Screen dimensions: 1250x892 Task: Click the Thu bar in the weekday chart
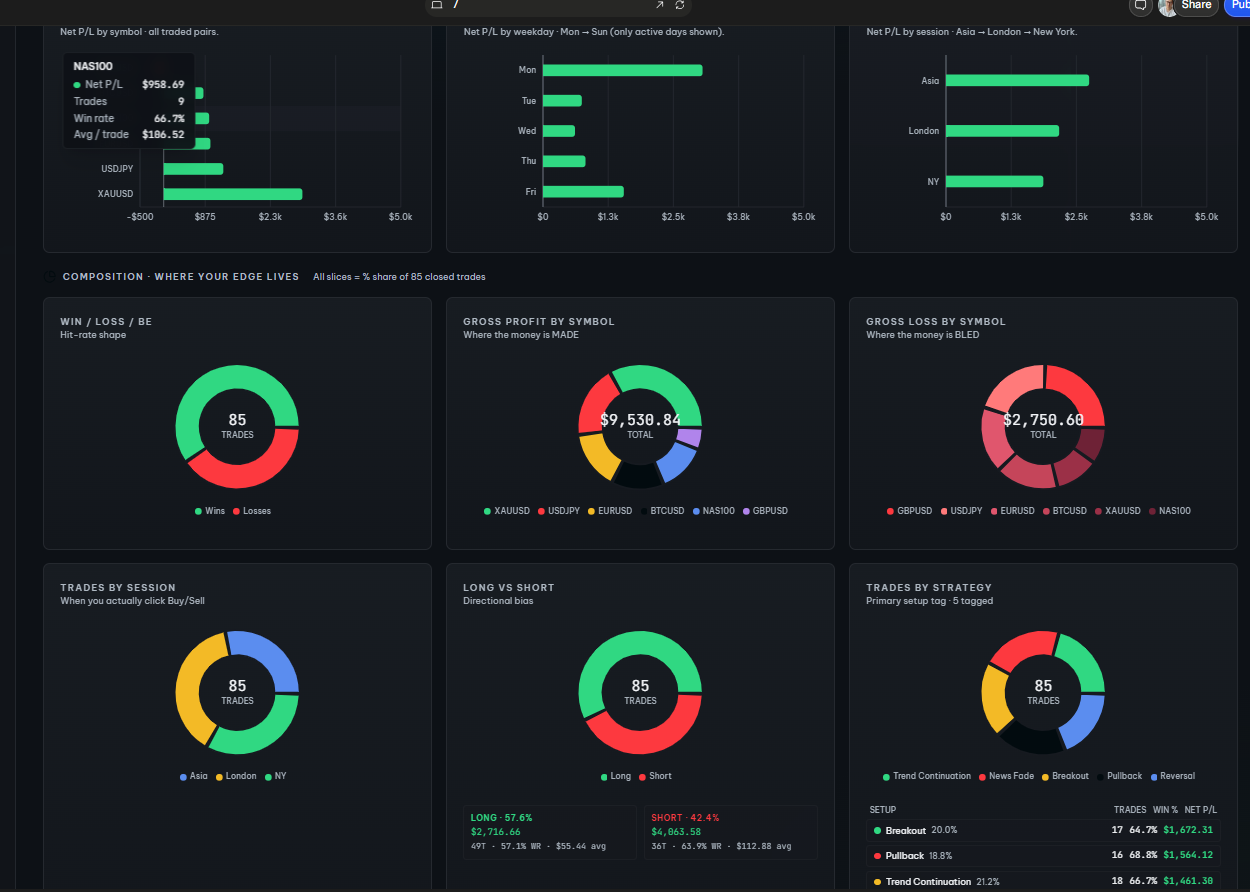pos(564,161)
